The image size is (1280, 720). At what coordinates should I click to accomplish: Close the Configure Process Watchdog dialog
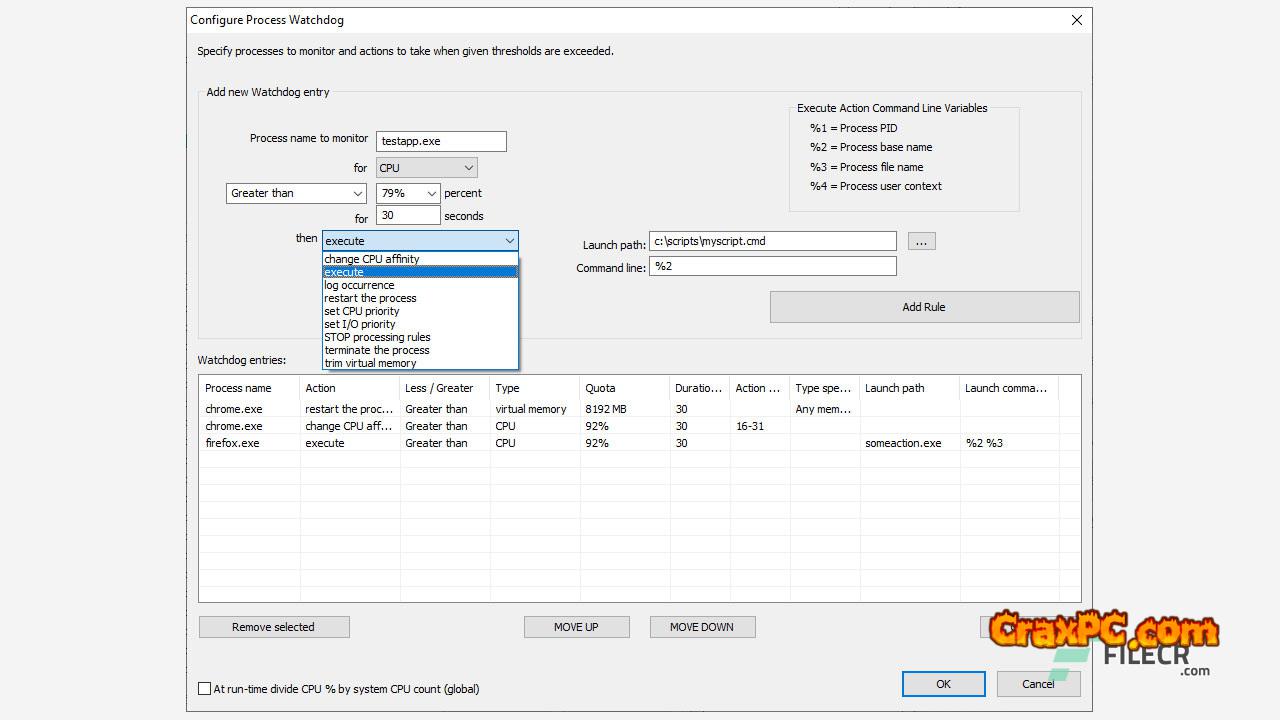(1076, 20)
